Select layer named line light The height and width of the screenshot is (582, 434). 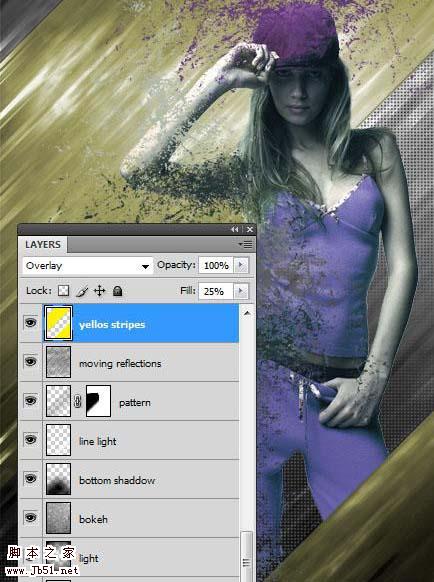coord(98,441)
